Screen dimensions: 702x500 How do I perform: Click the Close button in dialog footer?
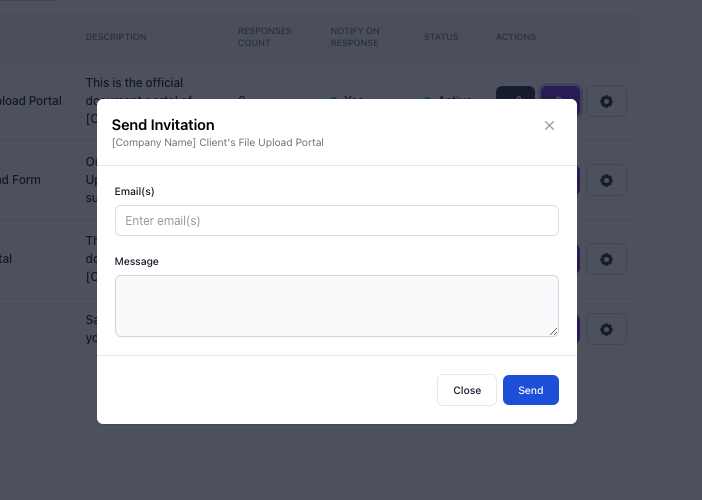(x=466, y=390)
